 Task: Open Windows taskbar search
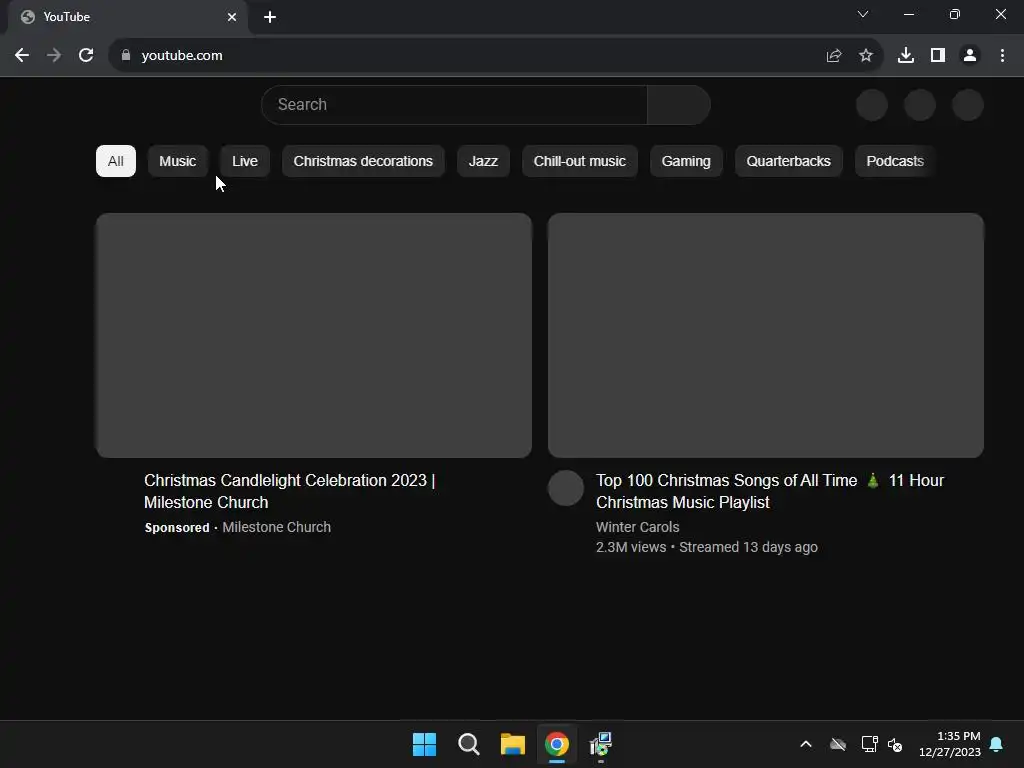[469, 744]
